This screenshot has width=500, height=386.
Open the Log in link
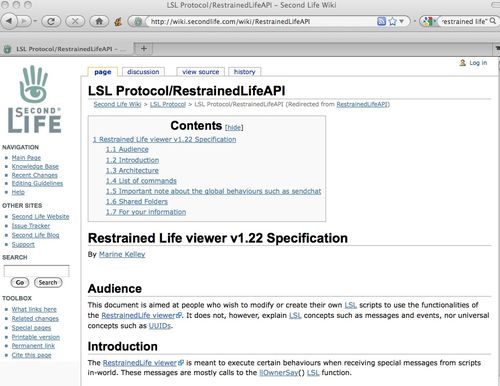pos(478,63)
